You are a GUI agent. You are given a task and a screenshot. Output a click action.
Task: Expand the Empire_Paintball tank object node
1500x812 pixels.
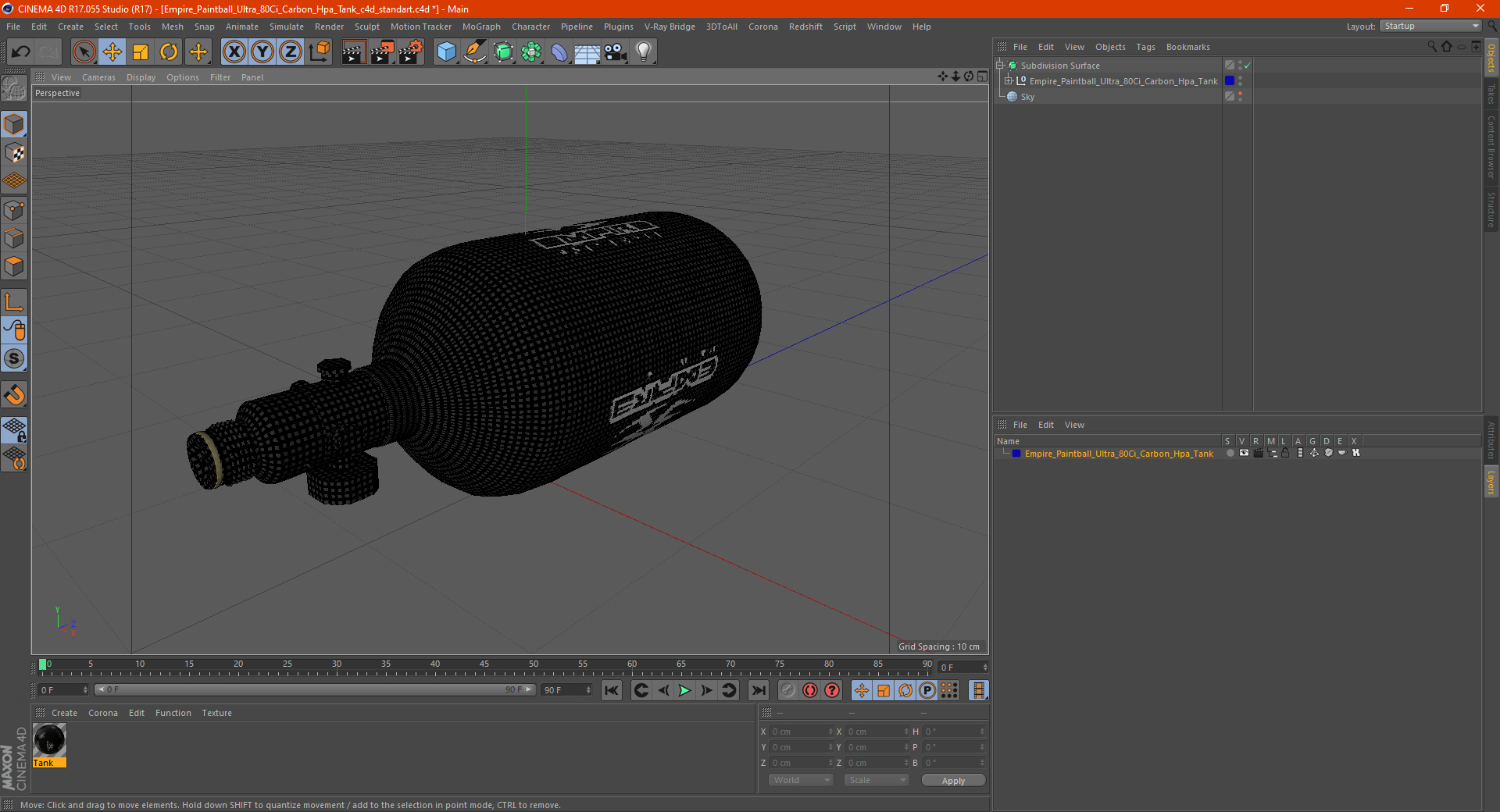pos(1009,81)
